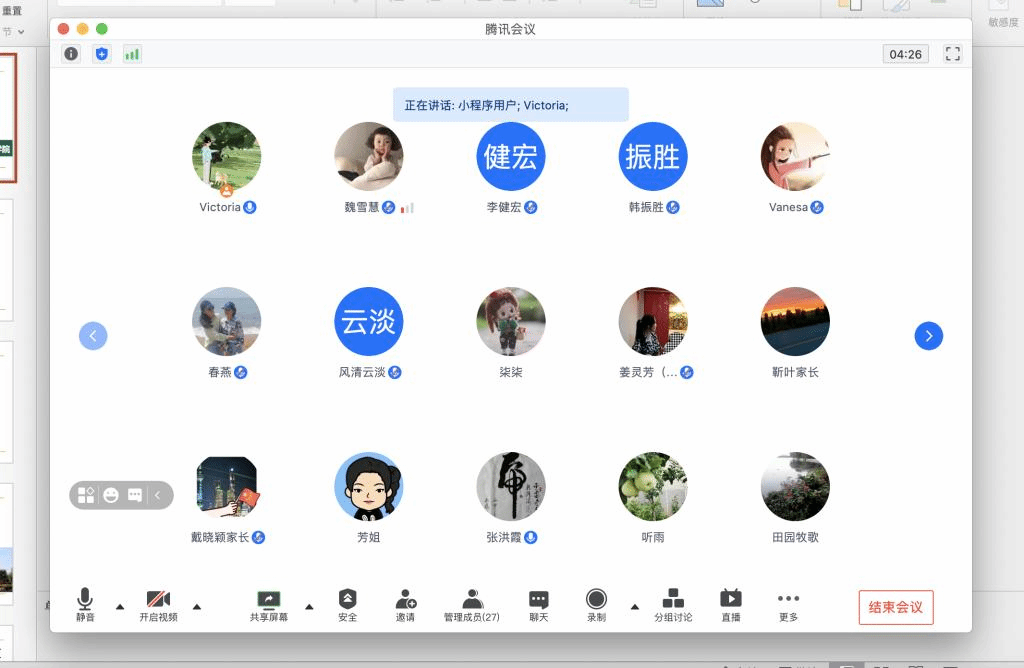Toggle meeting recording (录制)

pos(596,604)
